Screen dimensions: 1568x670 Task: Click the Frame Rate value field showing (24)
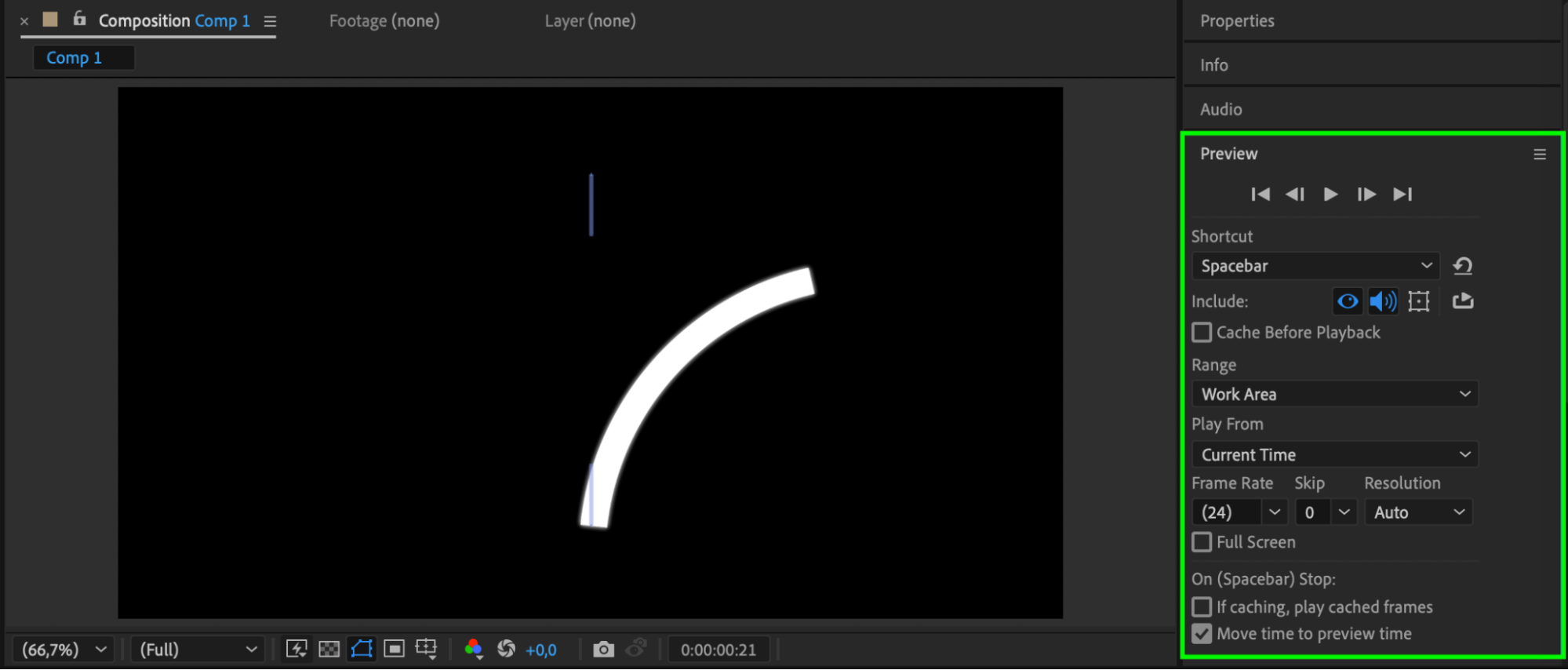coord(1227,512)
